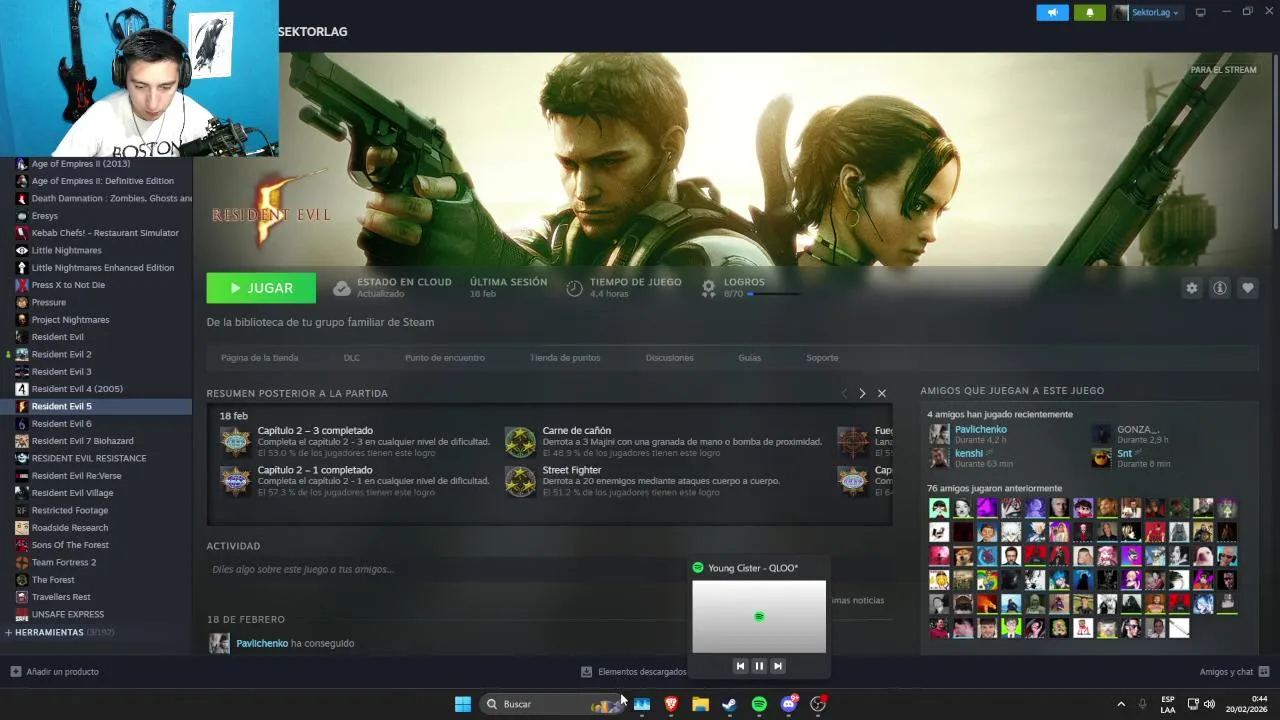This screenshot has width=1280, height=720.
Task: Pause the Spotify mini player track
Action: 759,666
